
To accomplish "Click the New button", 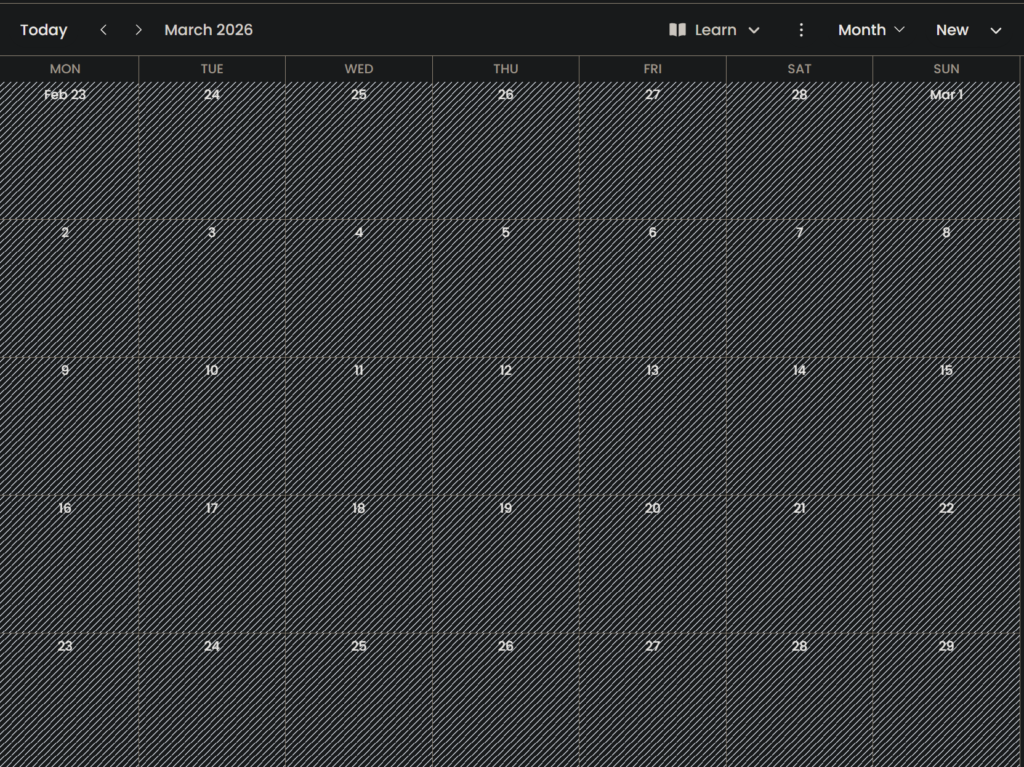I will (x=951, y=30).
